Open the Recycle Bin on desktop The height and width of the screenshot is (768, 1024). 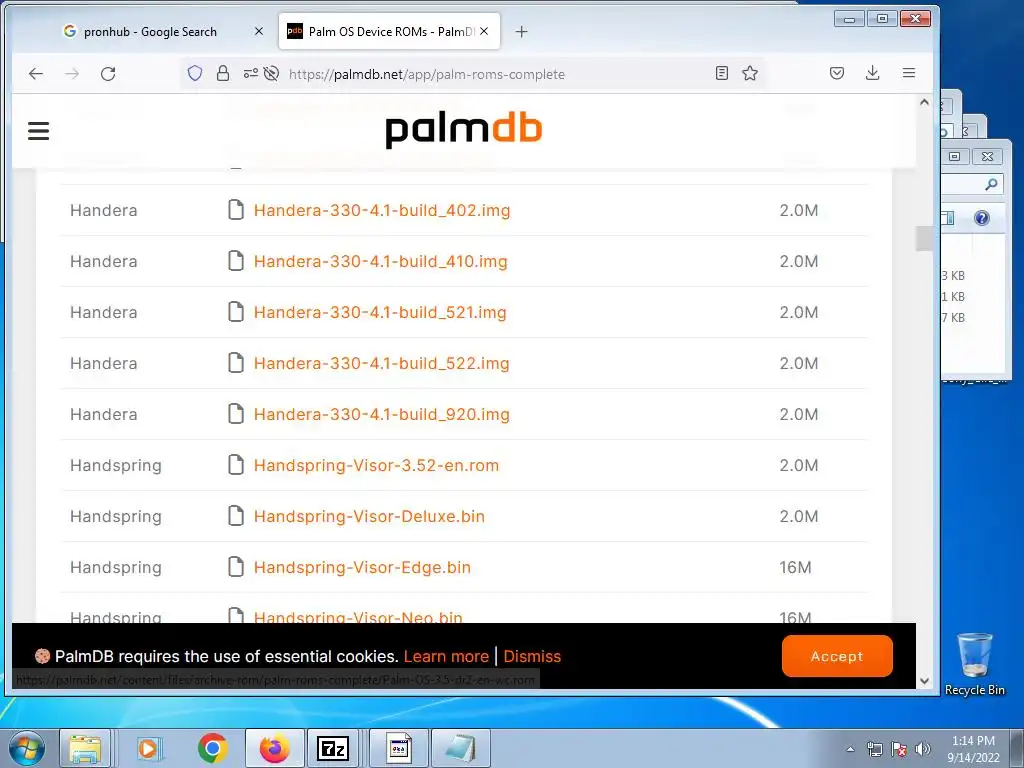974,664
